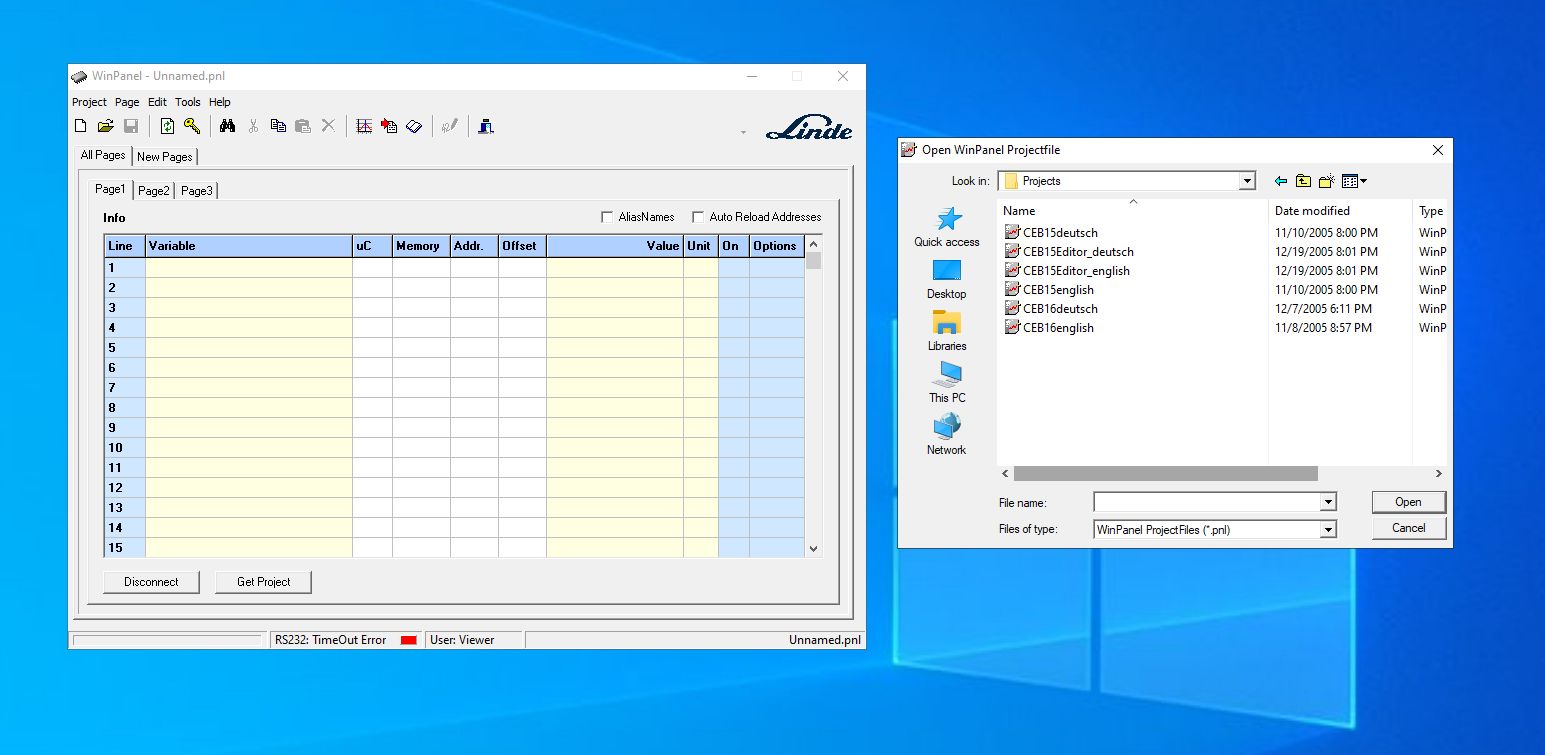1545x755 pixels.
Task: Enable Auto Reload Addresses
Action: [697, 216]
